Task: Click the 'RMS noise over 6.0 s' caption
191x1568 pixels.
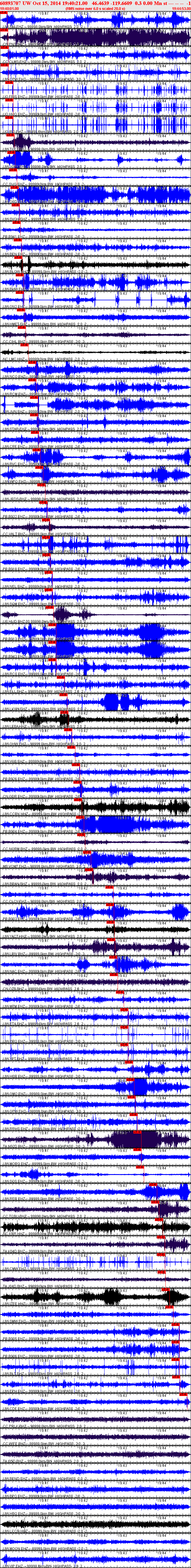Action: (84, 8)
